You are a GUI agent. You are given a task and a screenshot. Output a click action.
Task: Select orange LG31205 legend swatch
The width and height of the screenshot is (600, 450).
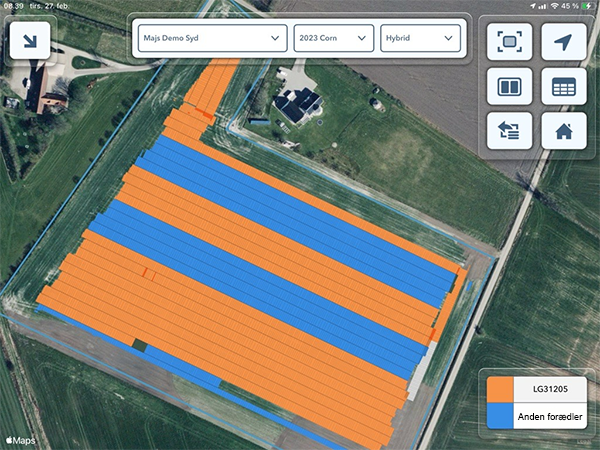[x=500, y=390]
